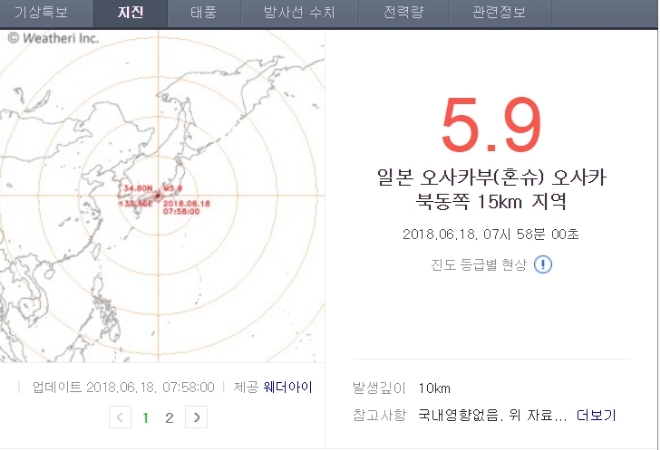The height and width of the screenshot is (450, 660).
Task: Click the 진도 등급별 현상 info icon
Action: pyautogui.click(x=543, y=264)
